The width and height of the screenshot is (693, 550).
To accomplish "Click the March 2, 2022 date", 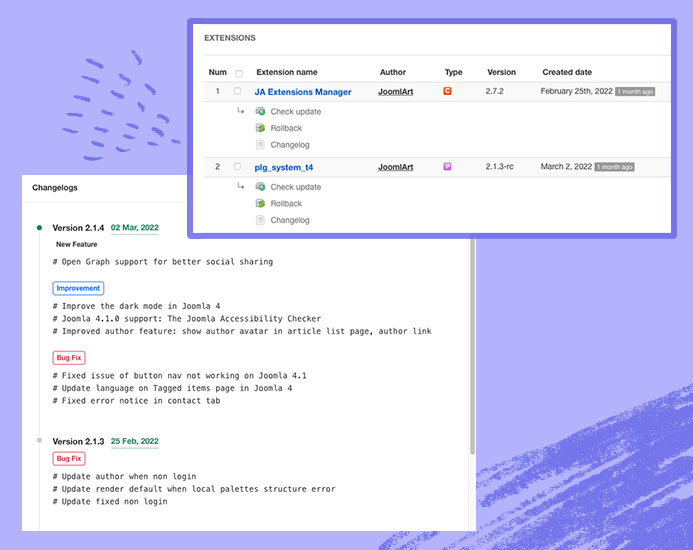I will click(566, 167).
